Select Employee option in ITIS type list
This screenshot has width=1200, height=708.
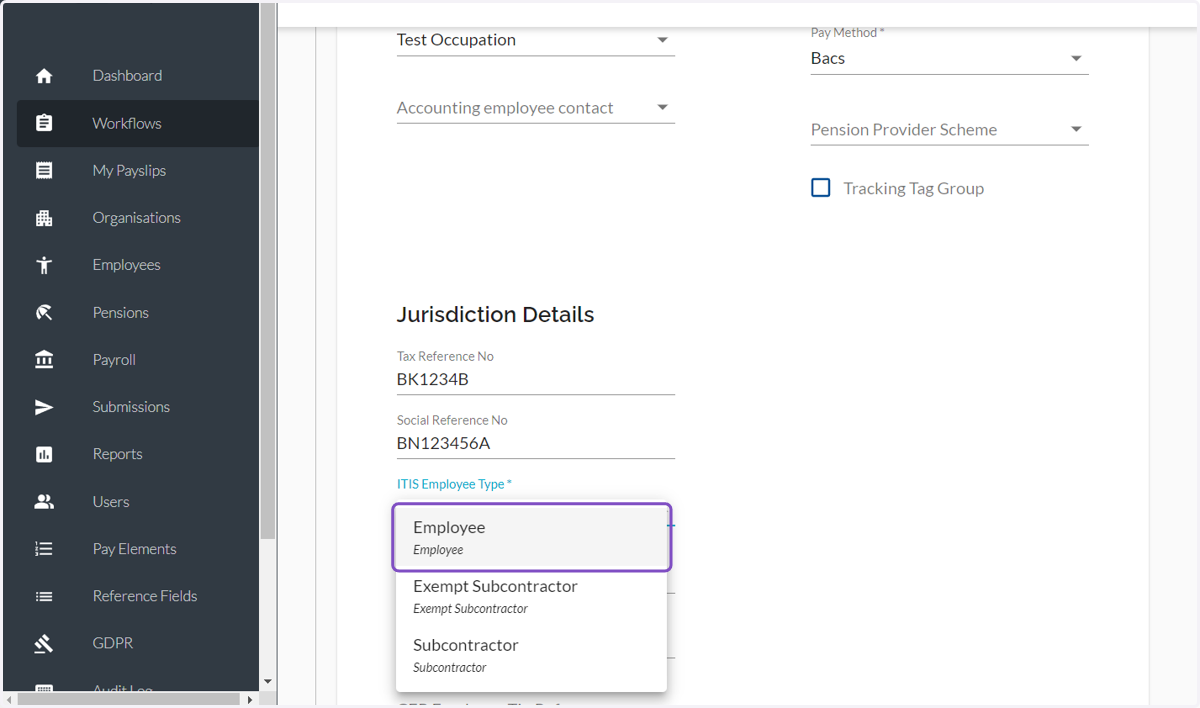coord(531,537)
